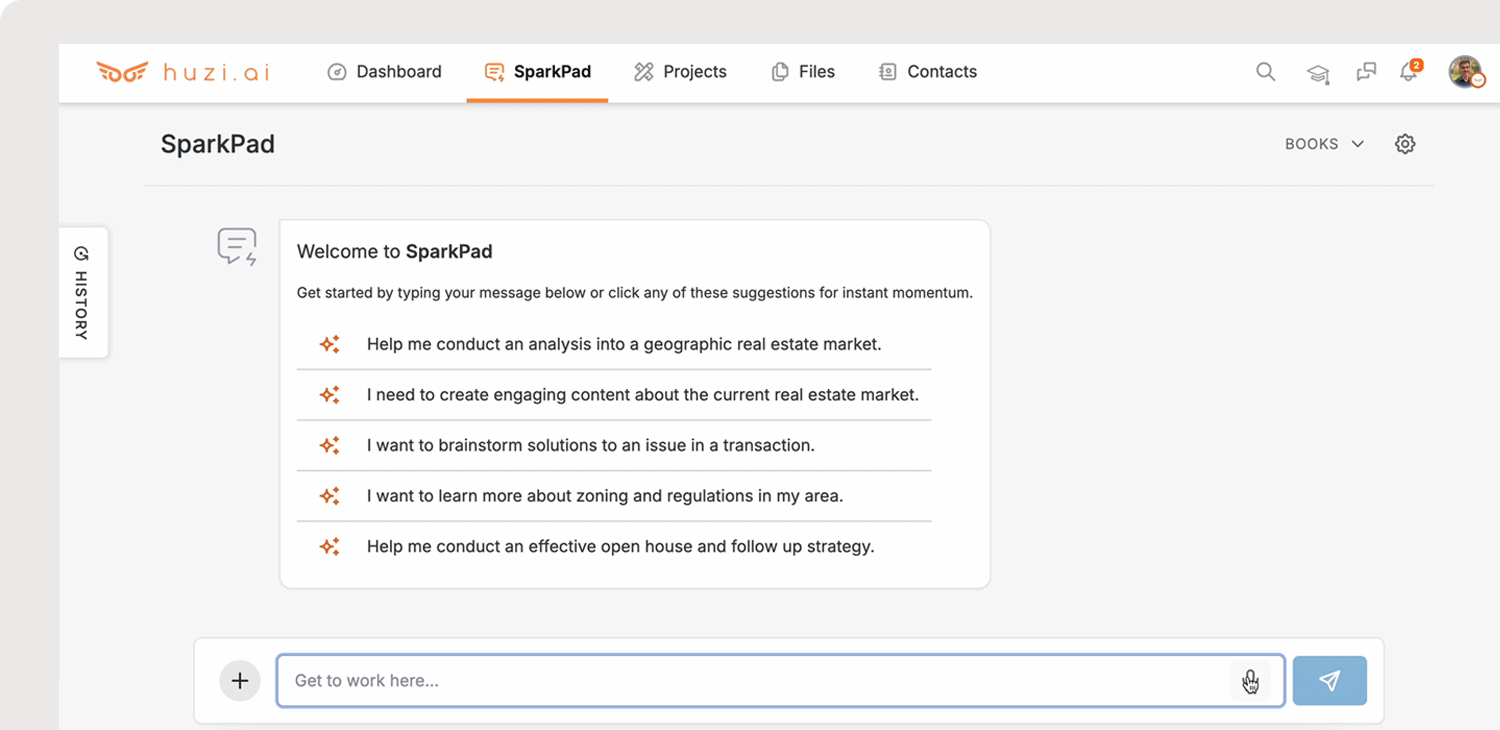
Task: Click the search magnifier icon
Action: click(x=1266, y=72)
